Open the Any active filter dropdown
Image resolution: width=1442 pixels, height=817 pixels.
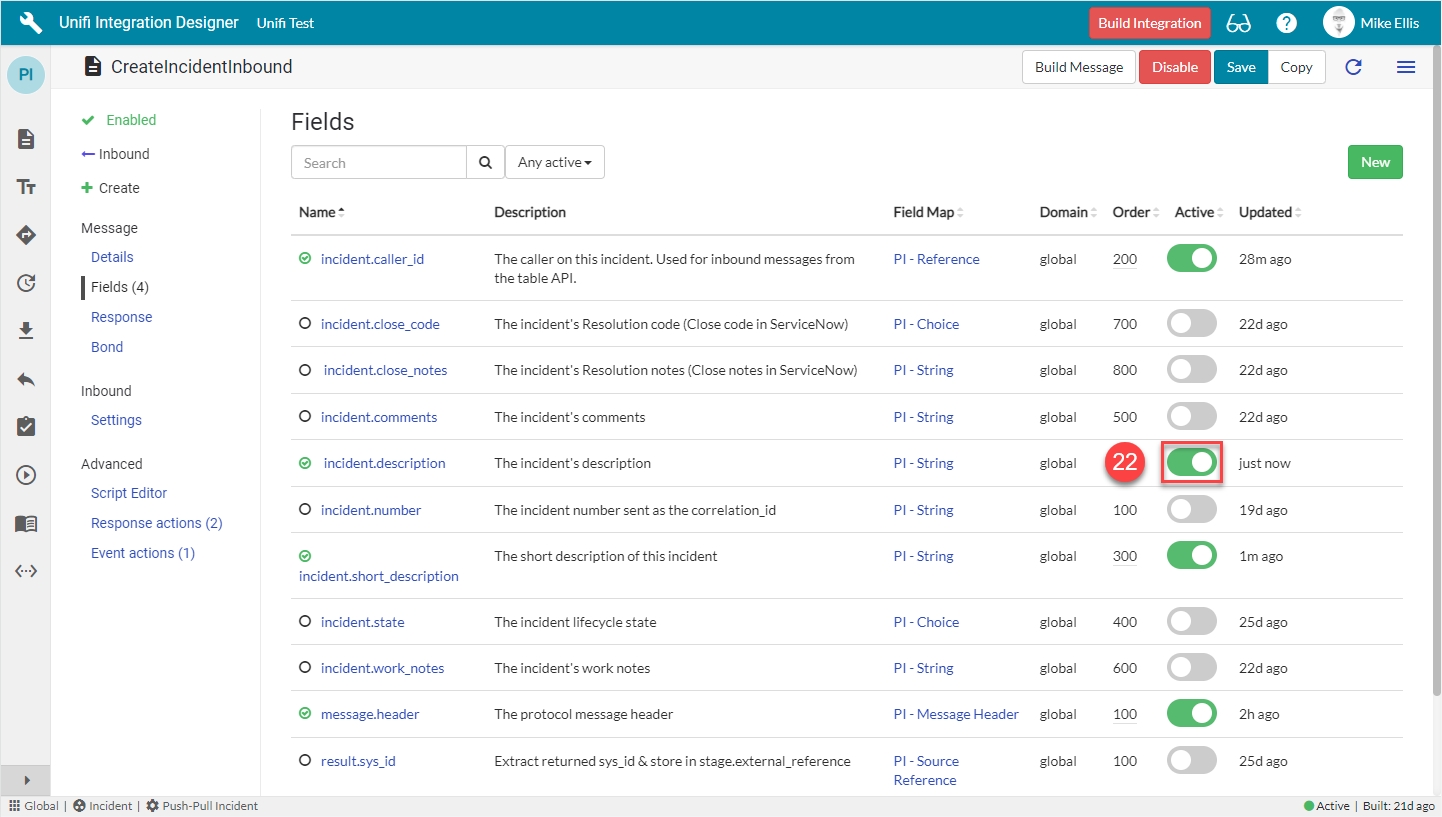coord(554,163)
